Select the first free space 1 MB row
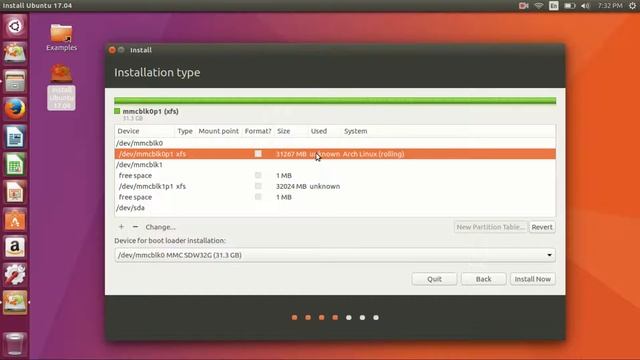 (335, 176)
